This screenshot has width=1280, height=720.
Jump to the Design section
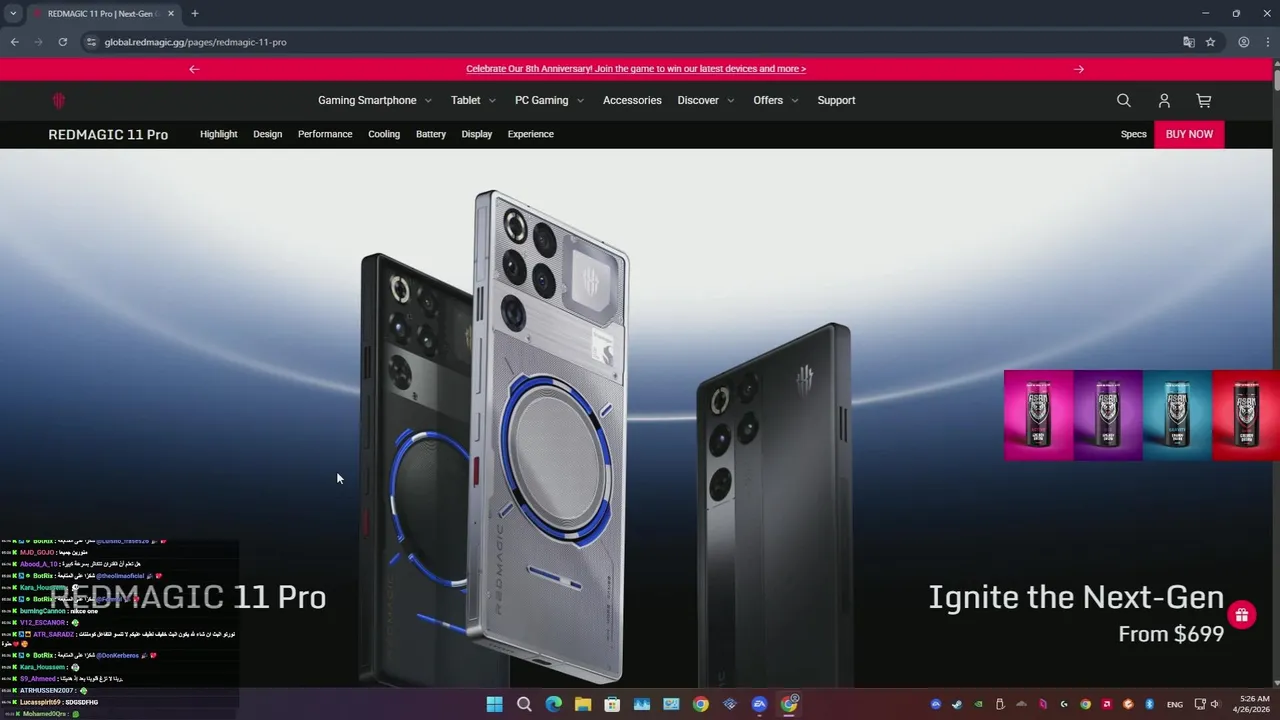tap(267, 134)
